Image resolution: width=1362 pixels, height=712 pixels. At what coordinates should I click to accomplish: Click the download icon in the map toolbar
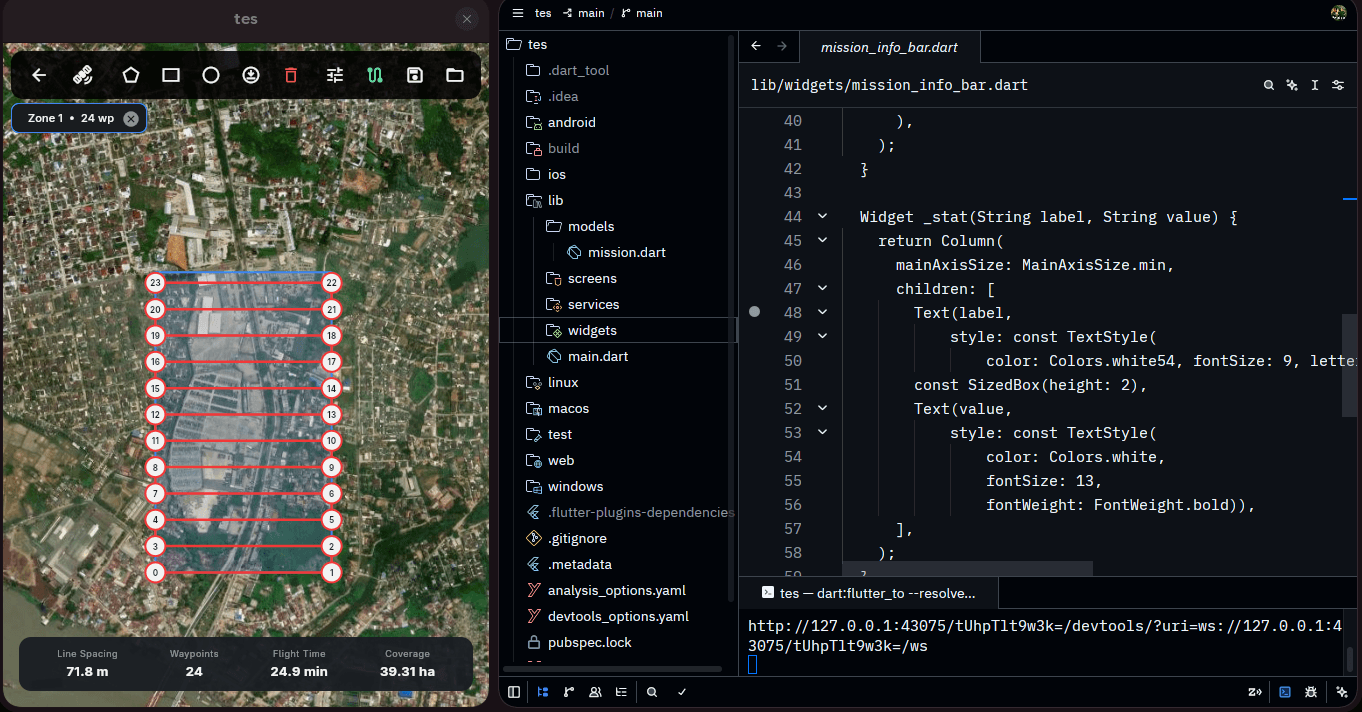tap(251, 75)
